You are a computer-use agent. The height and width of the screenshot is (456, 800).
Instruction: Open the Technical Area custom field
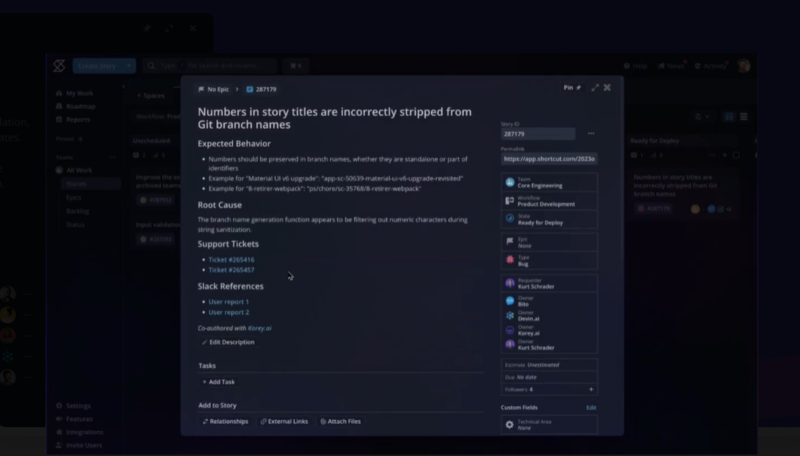(549, 425)
